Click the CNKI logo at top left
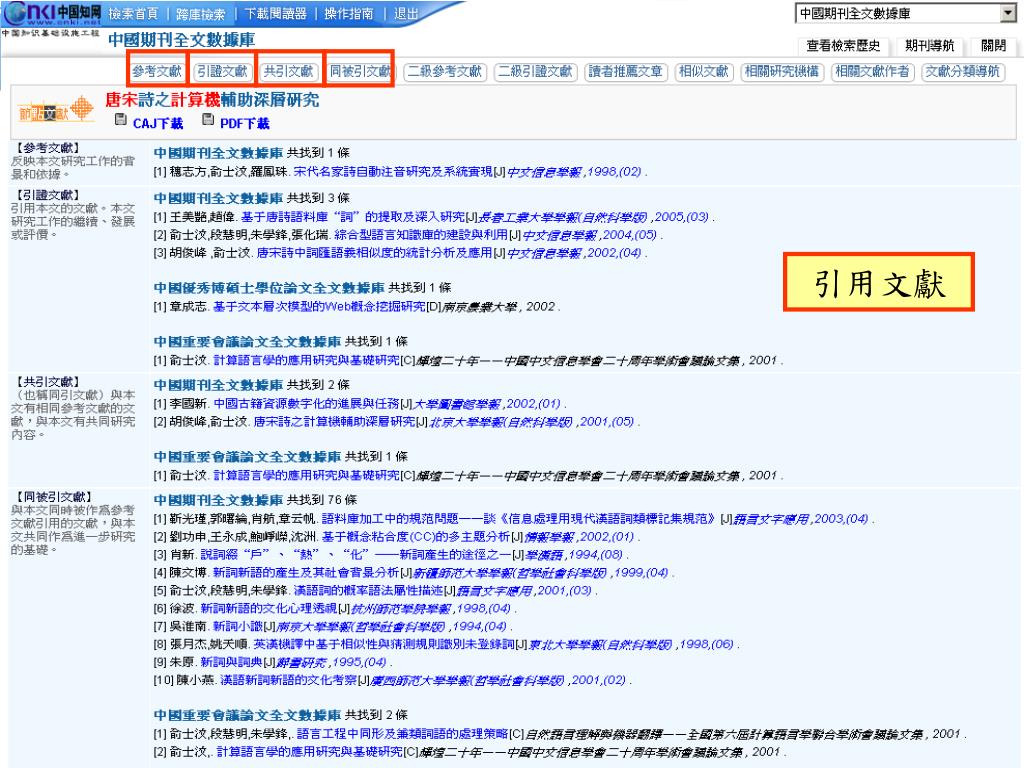 [x=52, y=13]
